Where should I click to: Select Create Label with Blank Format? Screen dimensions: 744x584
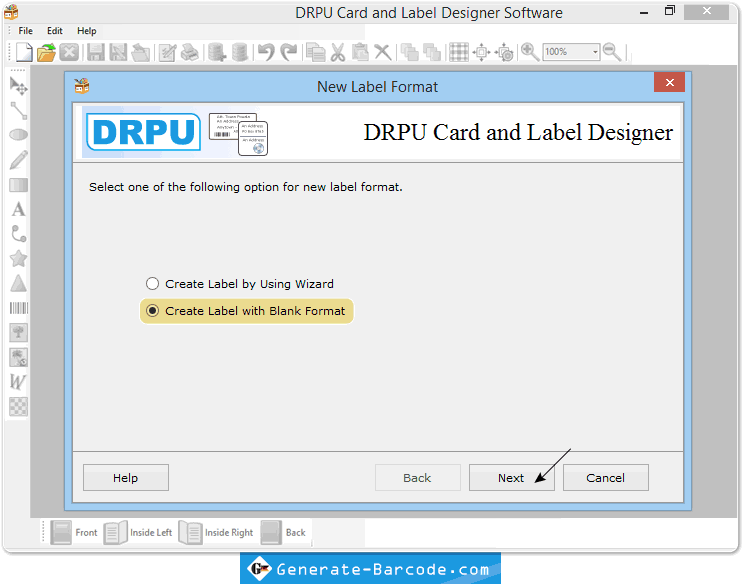(x=246, y=311)
